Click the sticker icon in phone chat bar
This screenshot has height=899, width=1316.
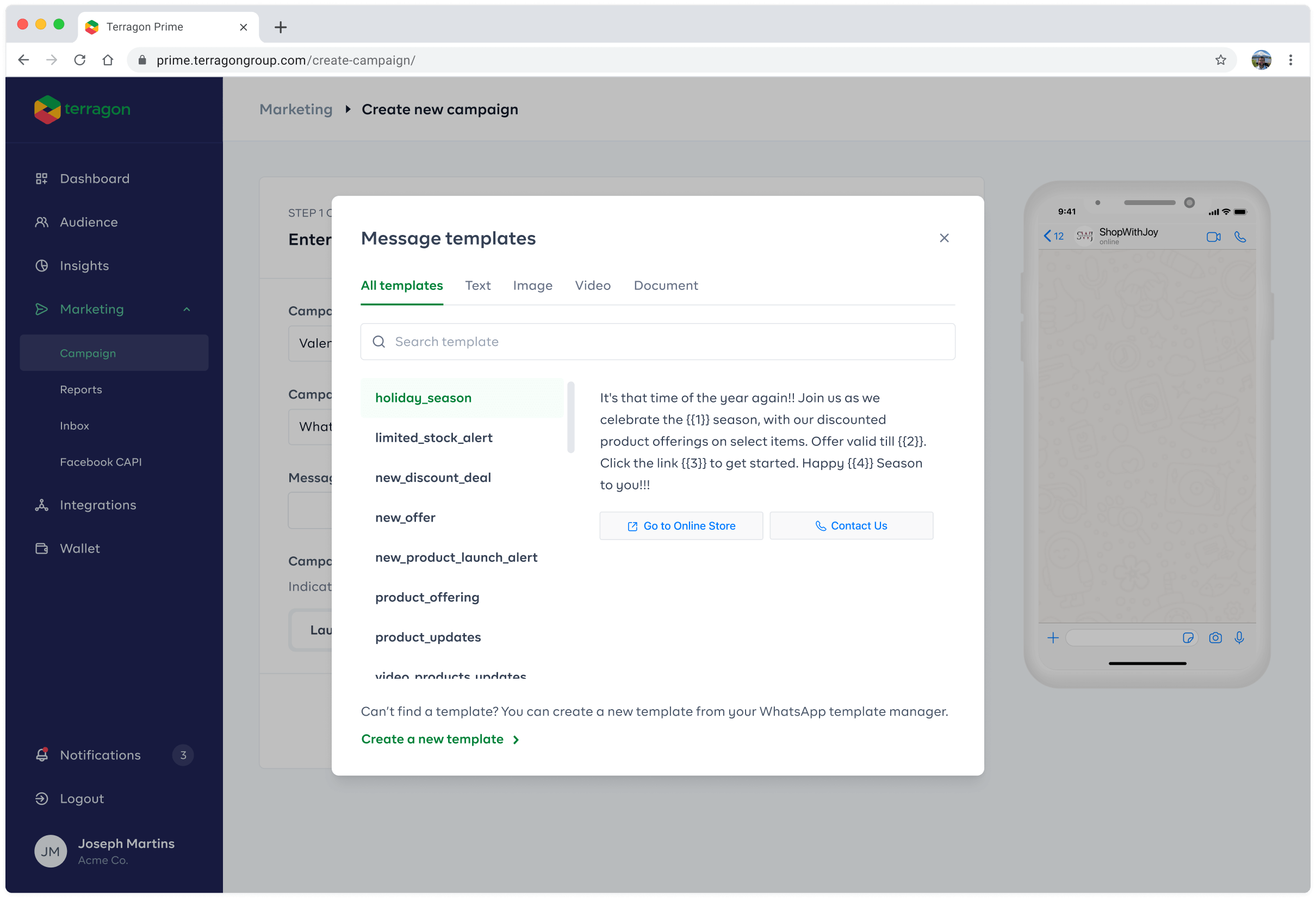click(1188, 638)
